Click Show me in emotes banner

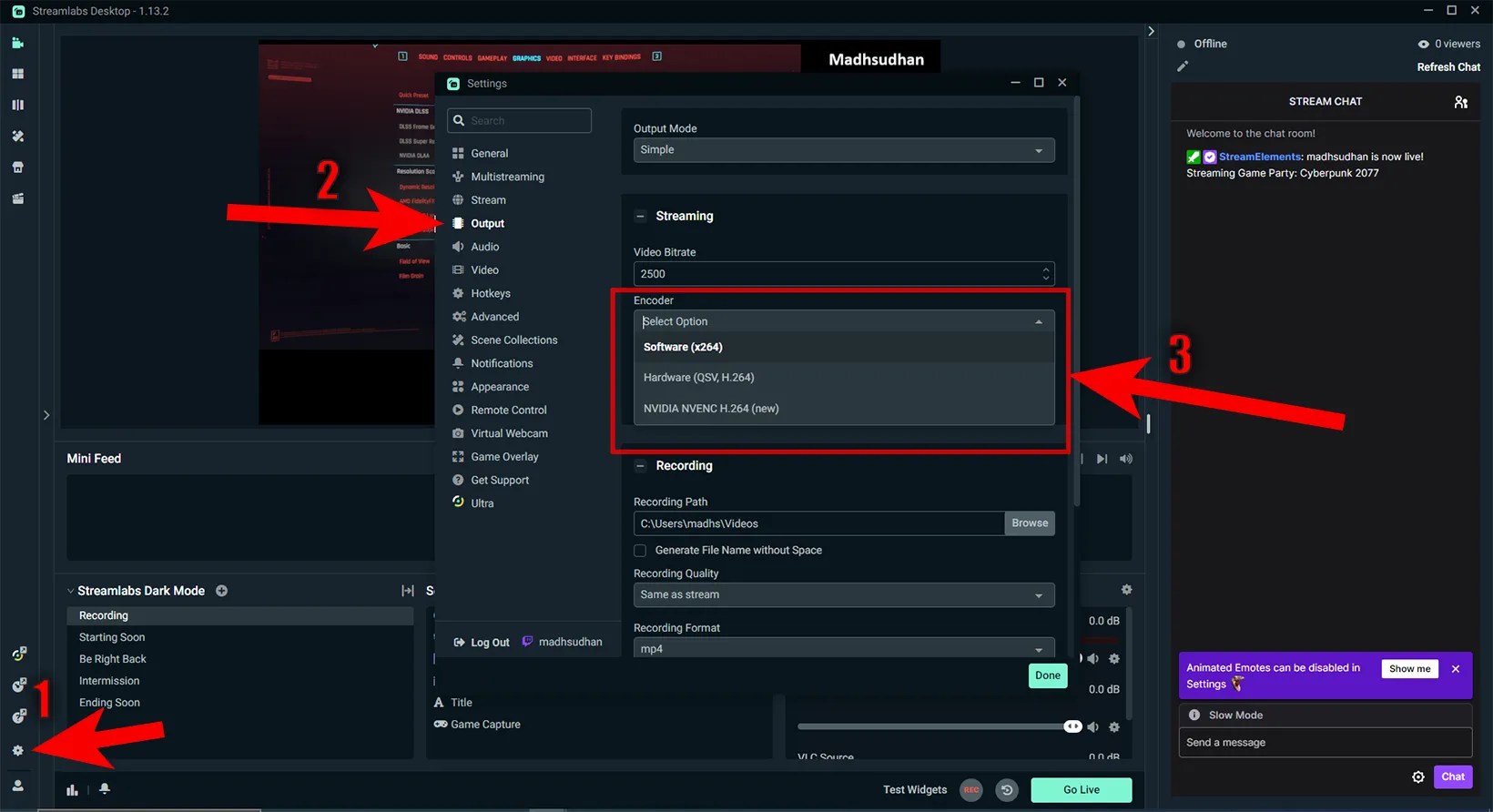pyautogui.click(x=1409, y=669)
